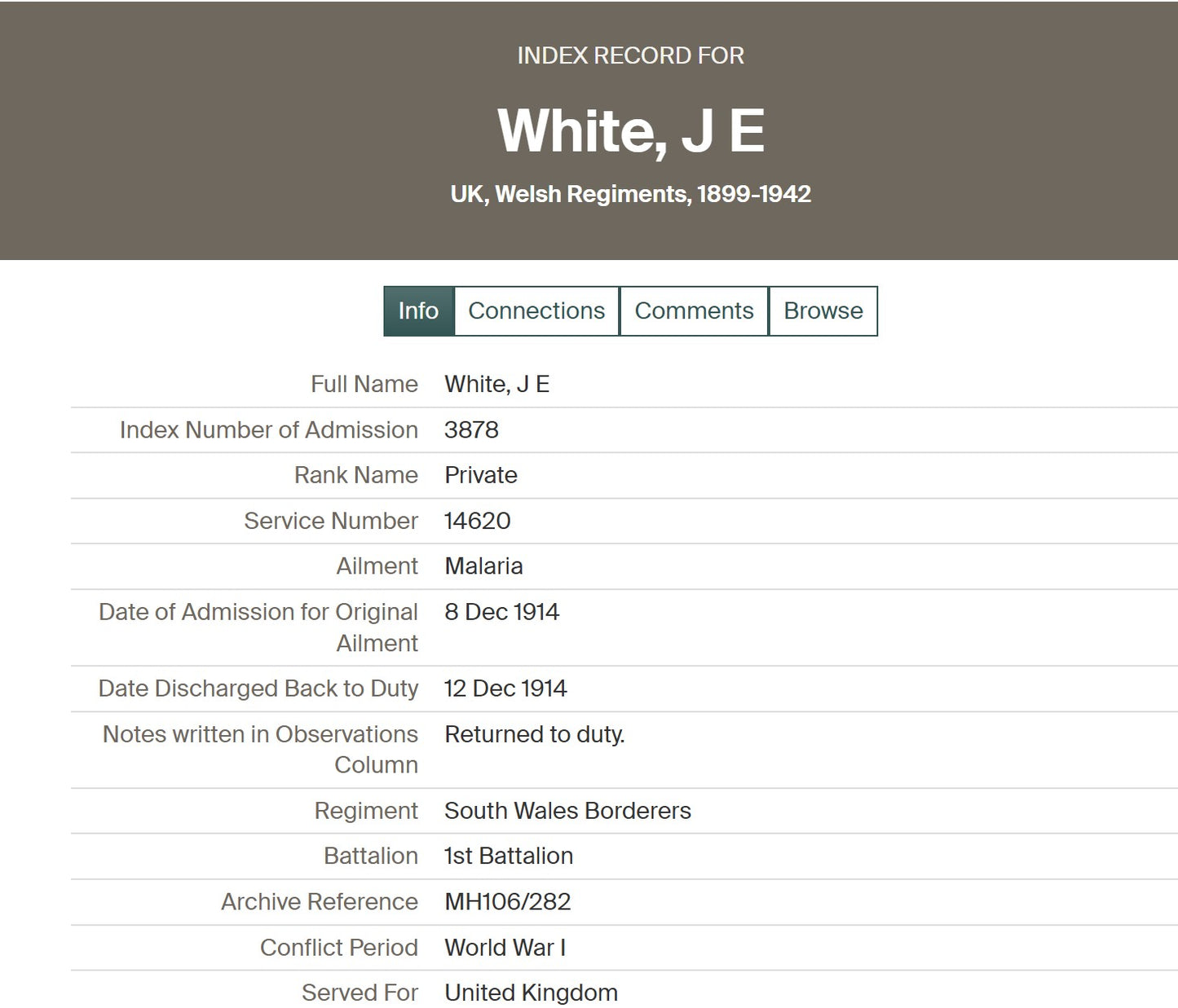Click the INDEX RECORD FOR header text
The height and width of the screenshot is (1008, 1178).
pos(630,55)
